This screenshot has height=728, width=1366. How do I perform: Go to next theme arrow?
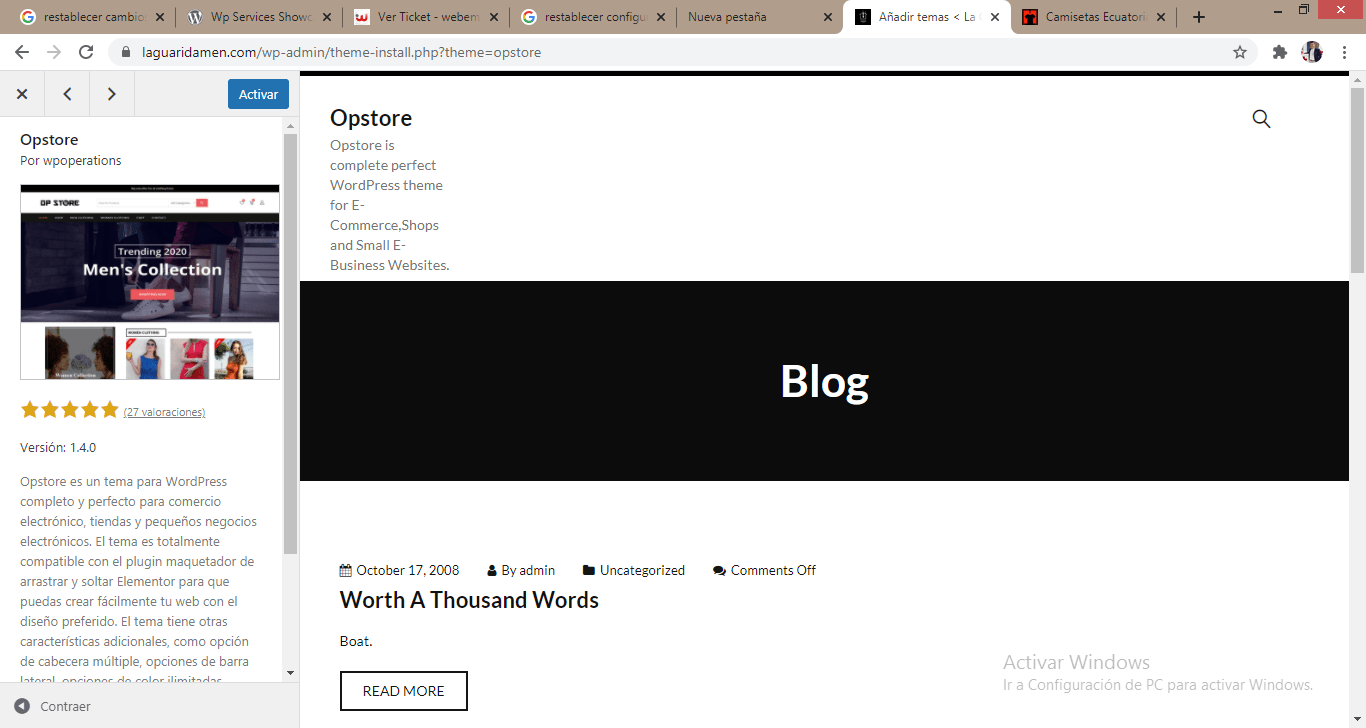coord(112,94)
